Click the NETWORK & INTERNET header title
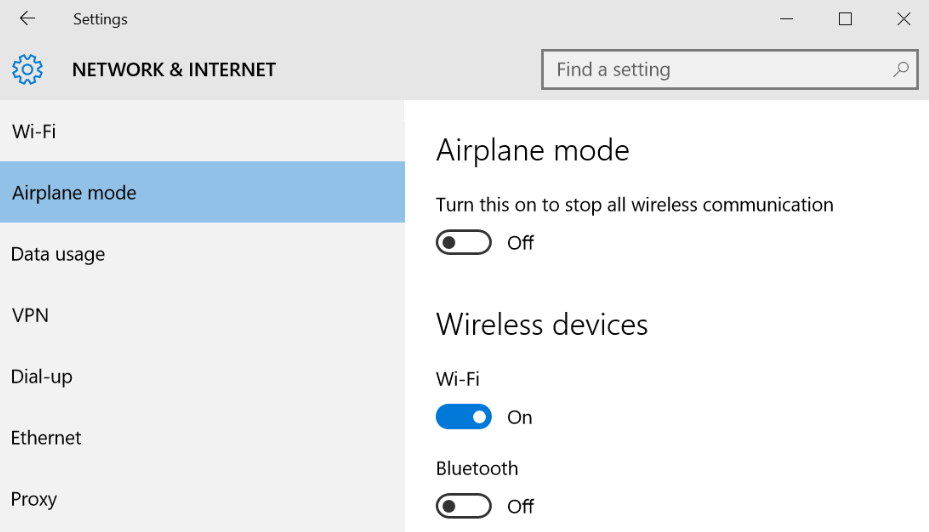 point(174,70)
